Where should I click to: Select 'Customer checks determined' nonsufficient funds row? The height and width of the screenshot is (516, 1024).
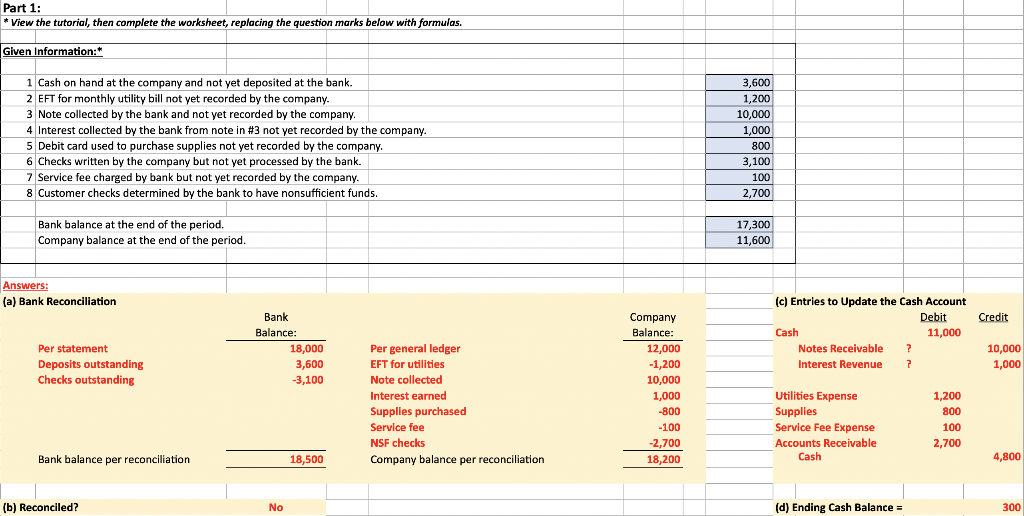208,193
